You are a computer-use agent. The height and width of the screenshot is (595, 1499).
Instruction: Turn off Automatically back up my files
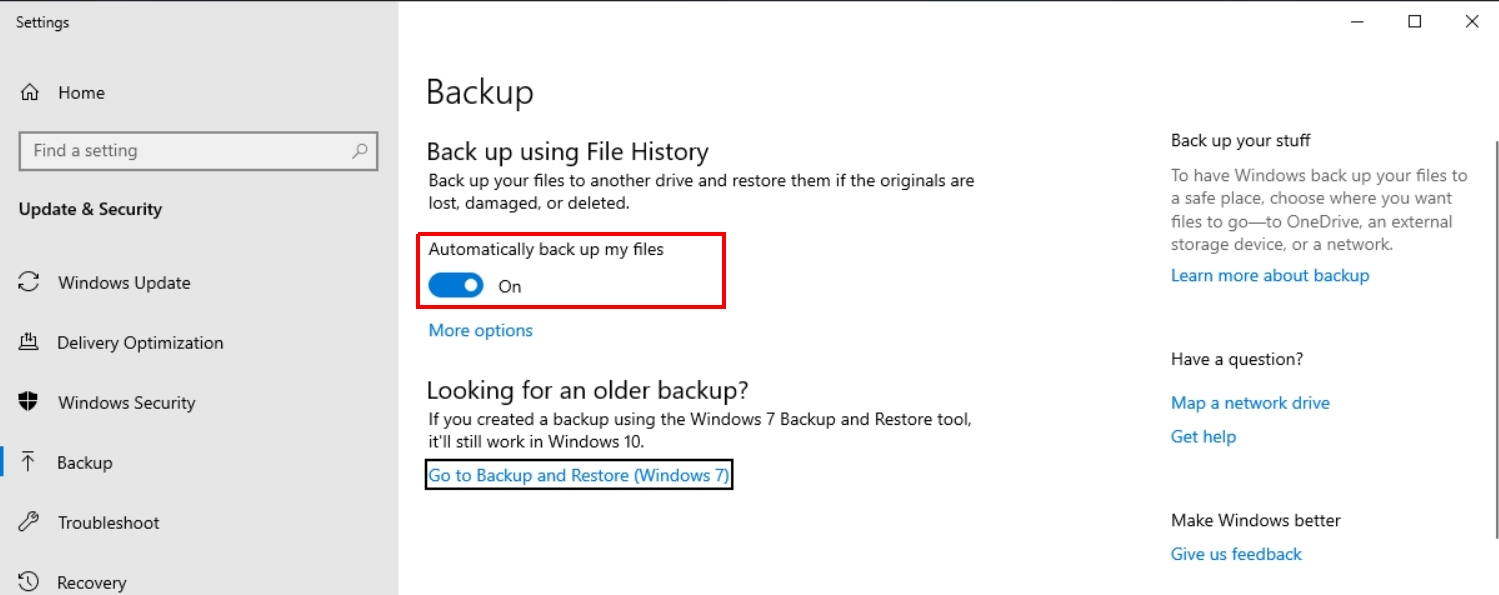(x=456, y=286)
